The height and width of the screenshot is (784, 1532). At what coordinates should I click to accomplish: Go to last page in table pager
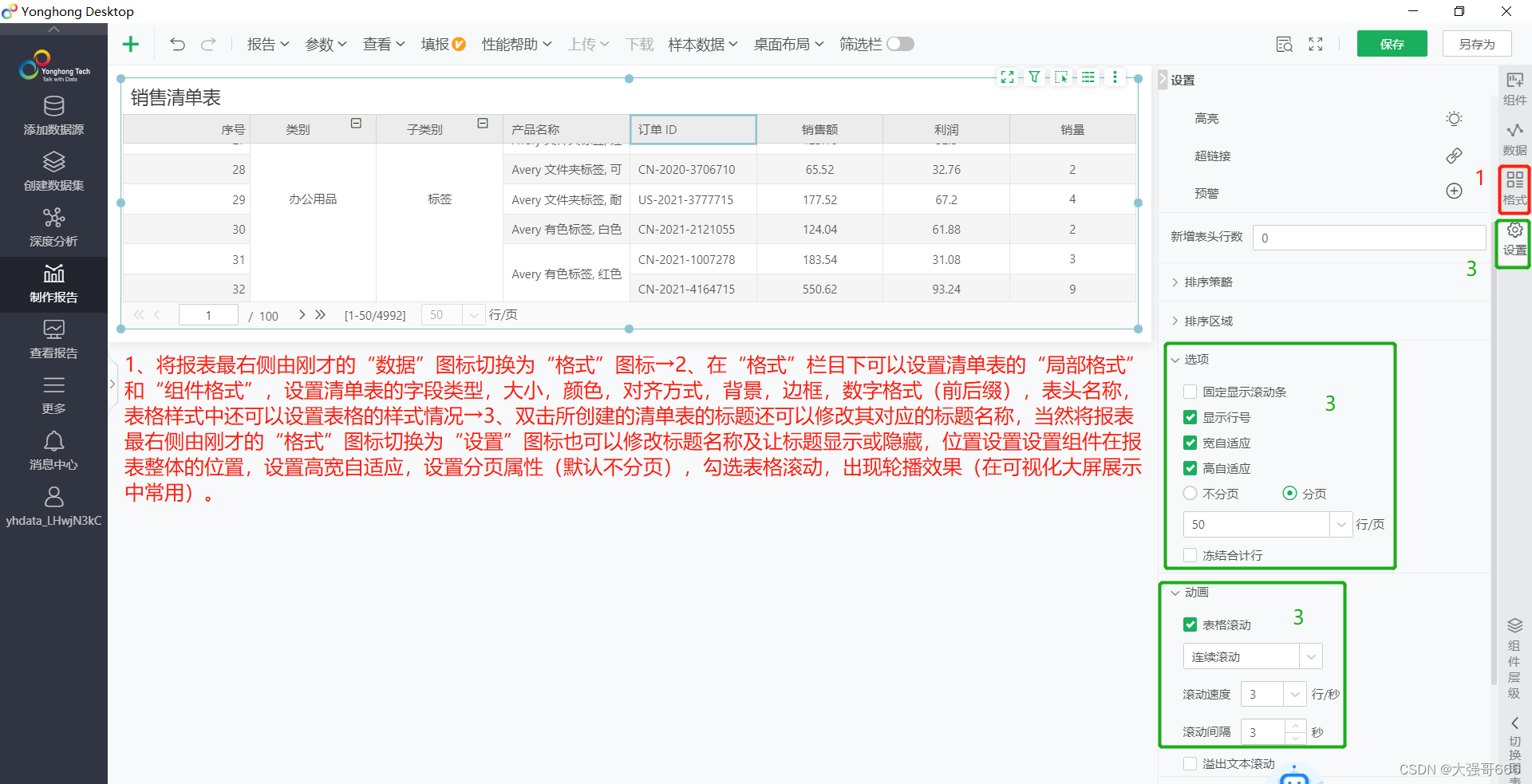tap(321, 315)
